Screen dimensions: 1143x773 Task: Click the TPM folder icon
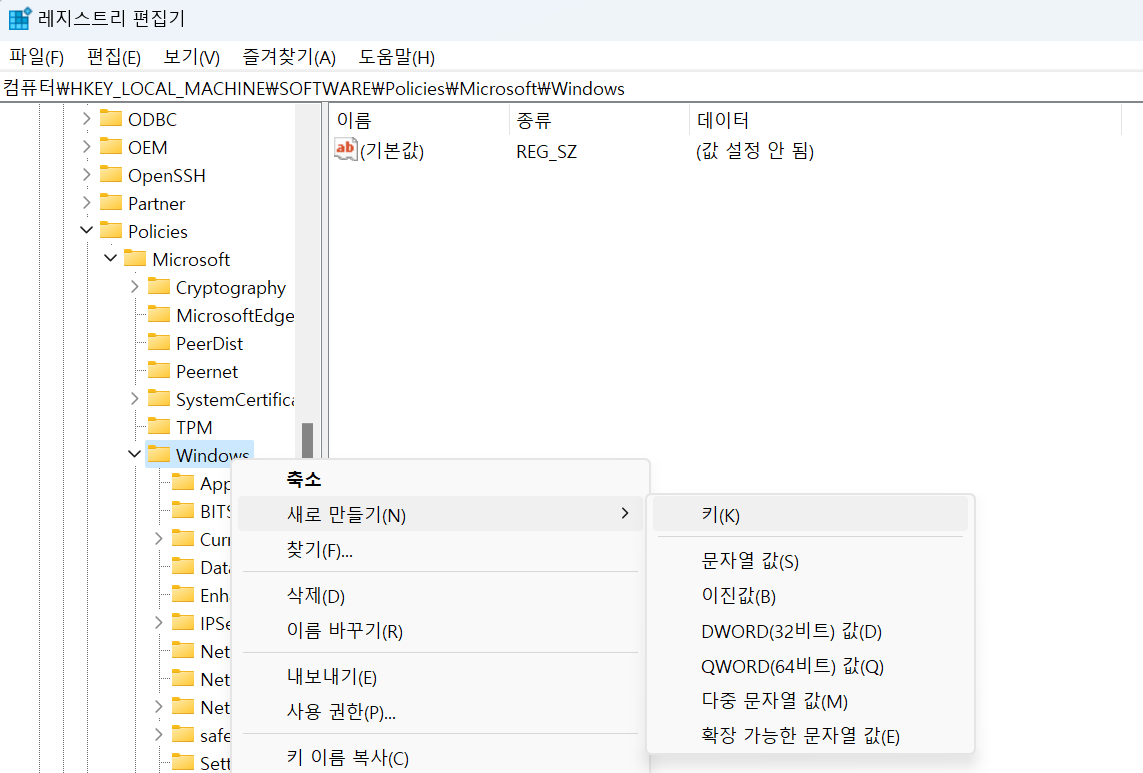pos(159,426)
